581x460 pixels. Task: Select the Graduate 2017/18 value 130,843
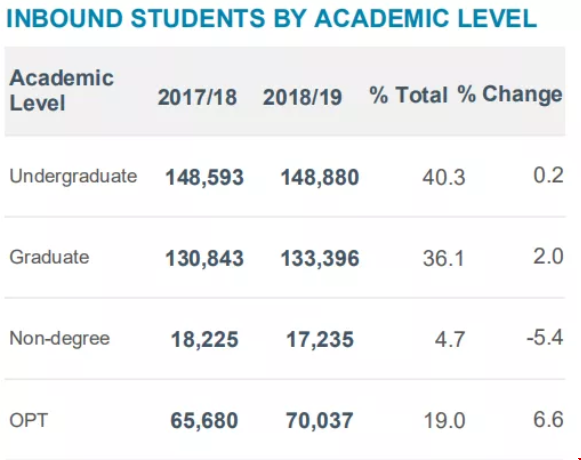(x=205, y=258)
